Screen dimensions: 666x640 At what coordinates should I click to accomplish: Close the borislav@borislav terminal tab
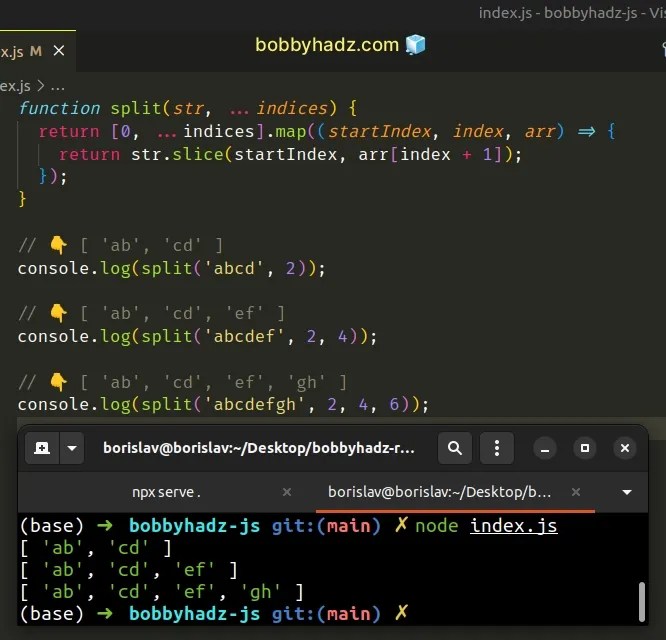pyautogui.click(x=576, y=492)
